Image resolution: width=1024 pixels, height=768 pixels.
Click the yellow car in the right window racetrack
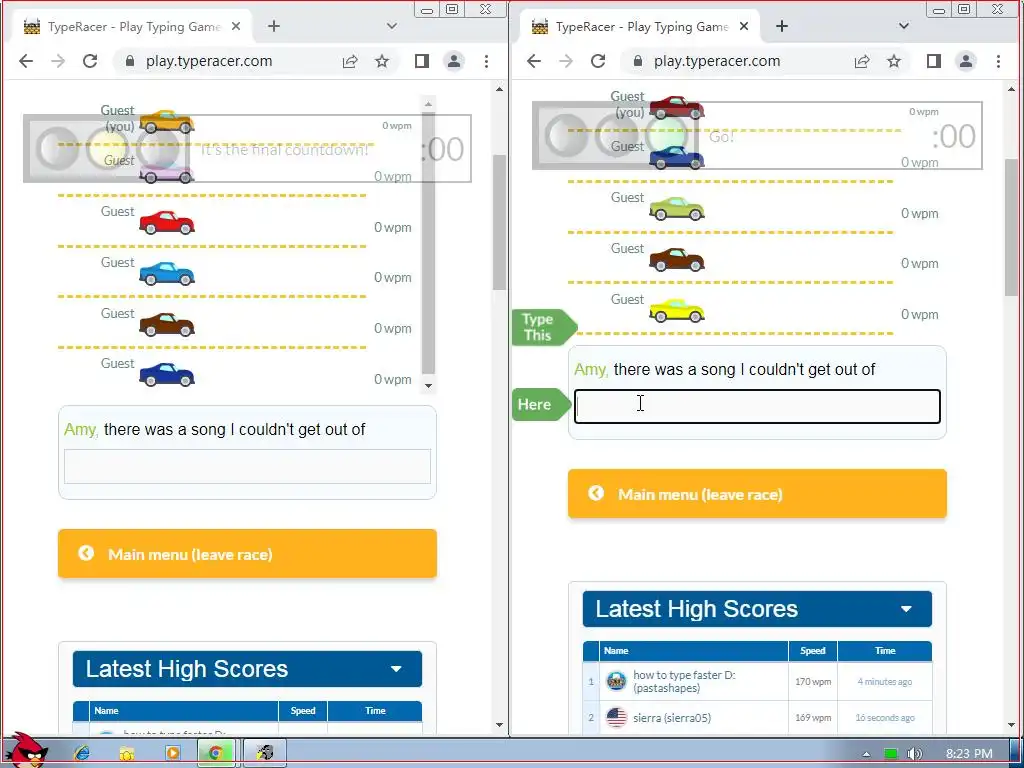coord(677,310)
